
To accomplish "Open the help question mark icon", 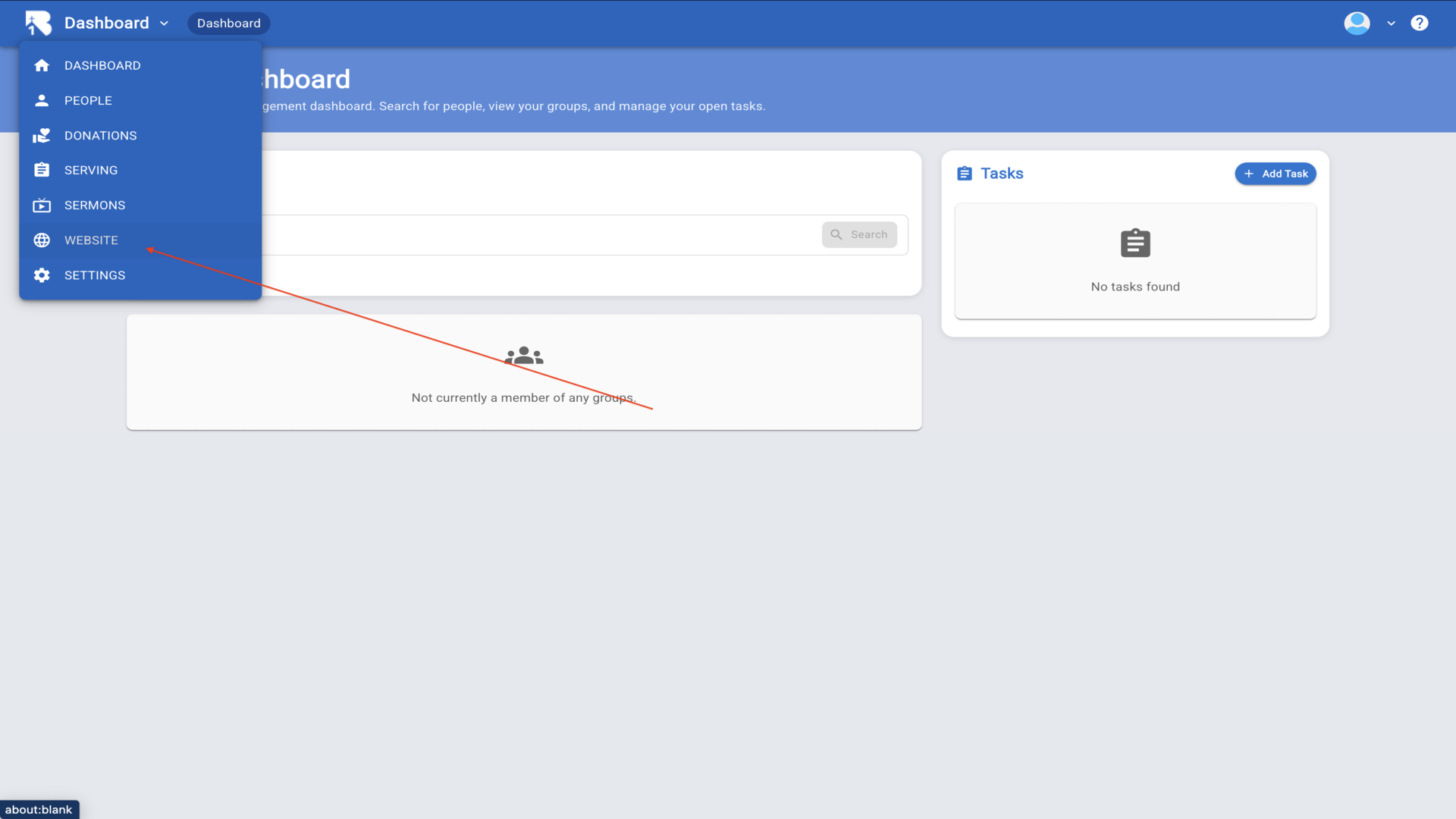I will coord(1419,23).
